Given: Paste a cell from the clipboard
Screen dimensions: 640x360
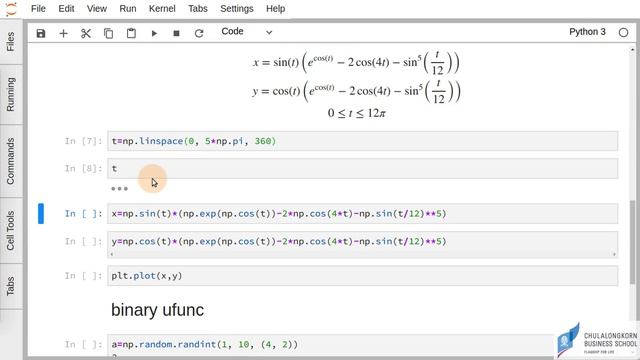Looking at the screenshot, I should 131,33.
